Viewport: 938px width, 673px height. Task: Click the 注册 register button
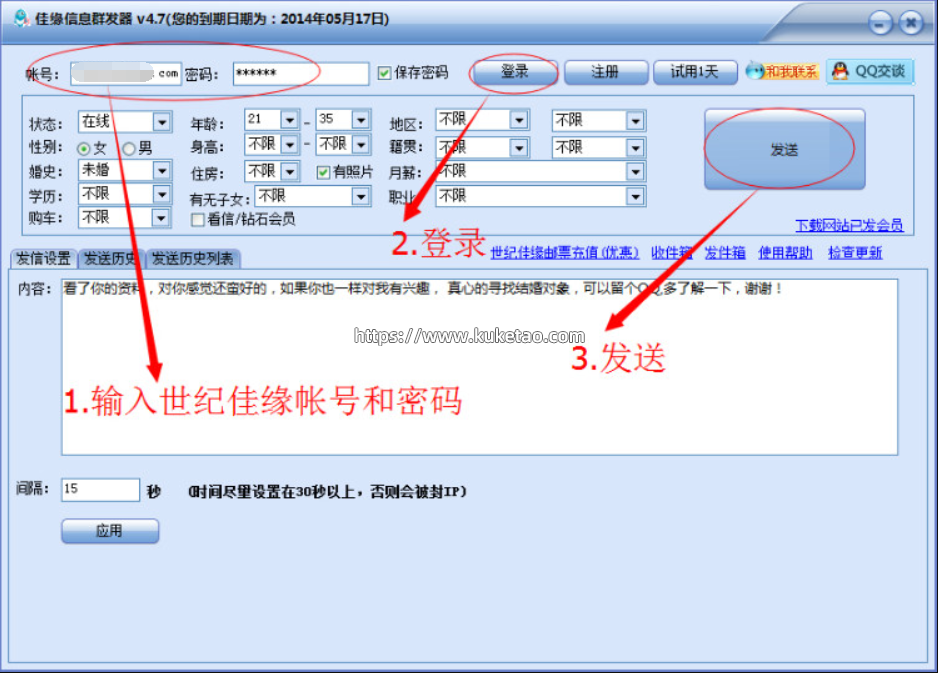click(x=605, y=72)
